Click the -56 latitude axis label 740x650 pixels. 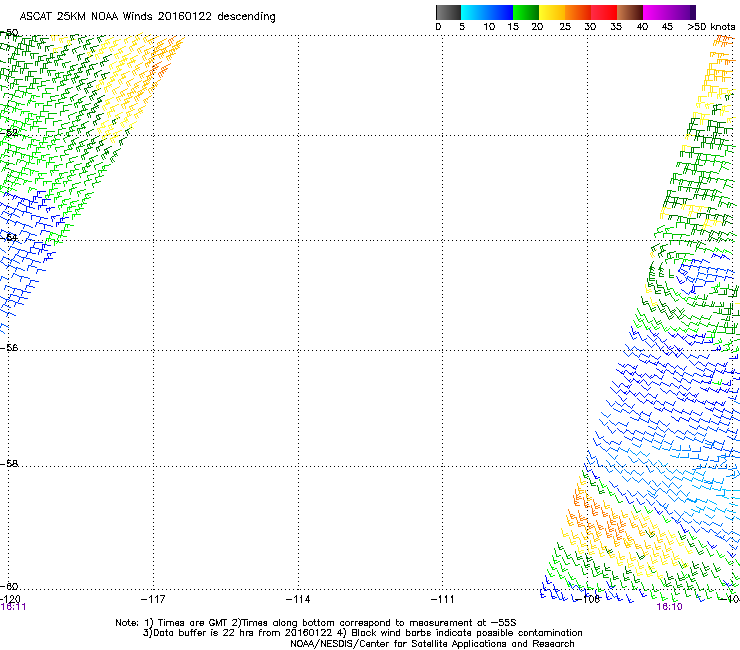[9, 348]
